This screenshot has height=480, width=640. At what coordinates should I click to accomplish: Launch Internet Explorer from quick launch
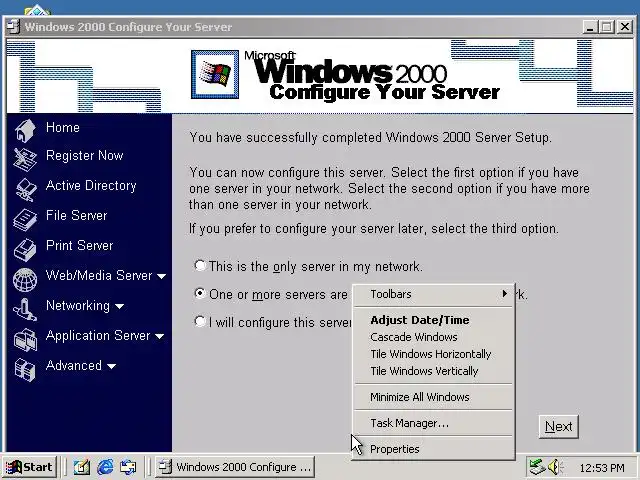pos(105,467)
